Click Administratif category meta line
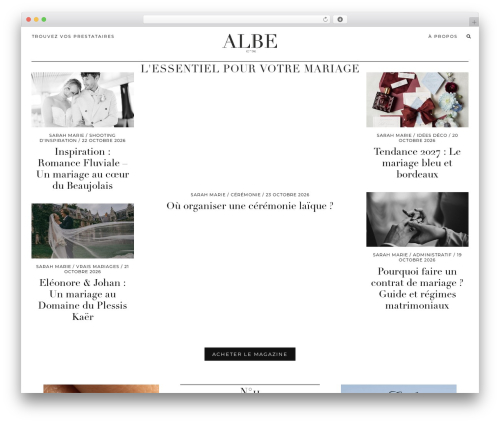500x423 pixels. [417, 257]
